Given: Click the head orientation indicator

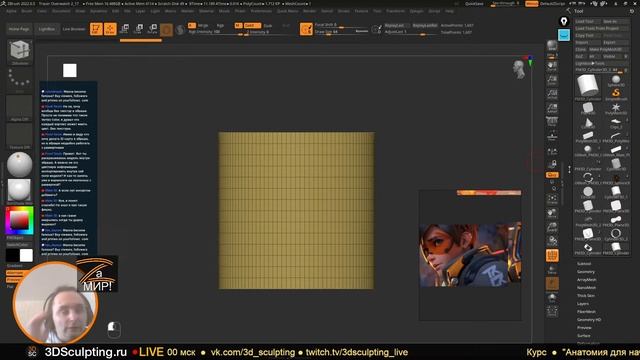Looking at the screenshot, I should point(519,70).
